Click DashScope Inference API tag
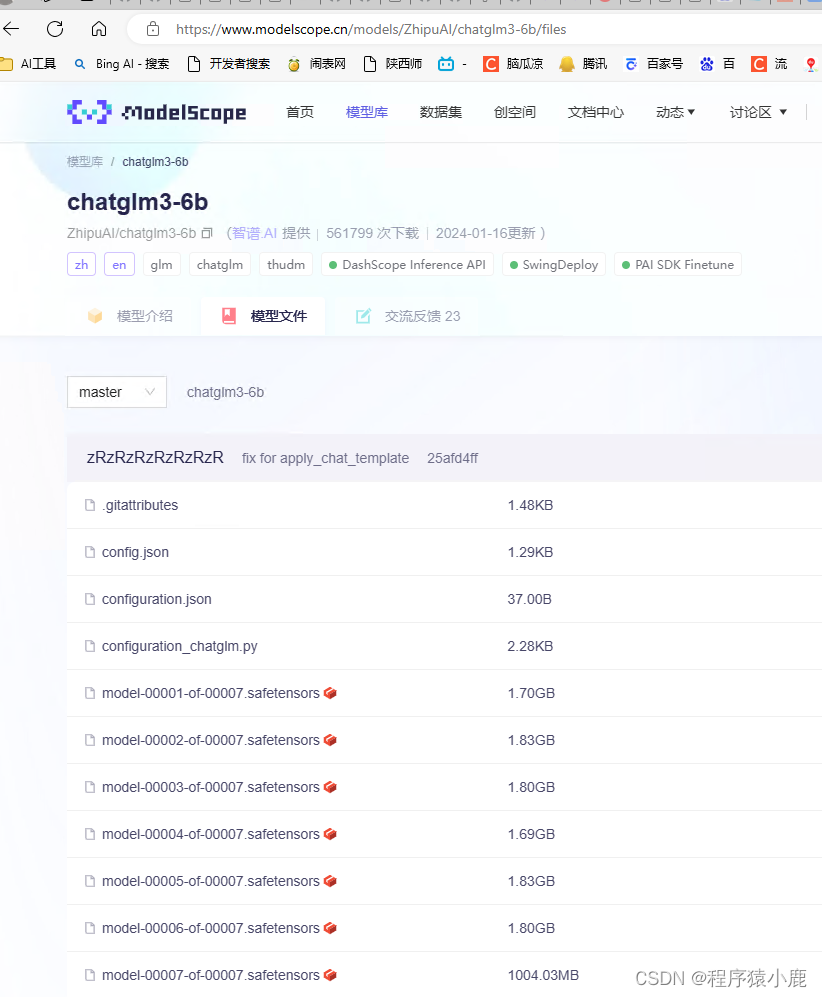This screenshot has height=997, width=822. click(x=408, y=265)
